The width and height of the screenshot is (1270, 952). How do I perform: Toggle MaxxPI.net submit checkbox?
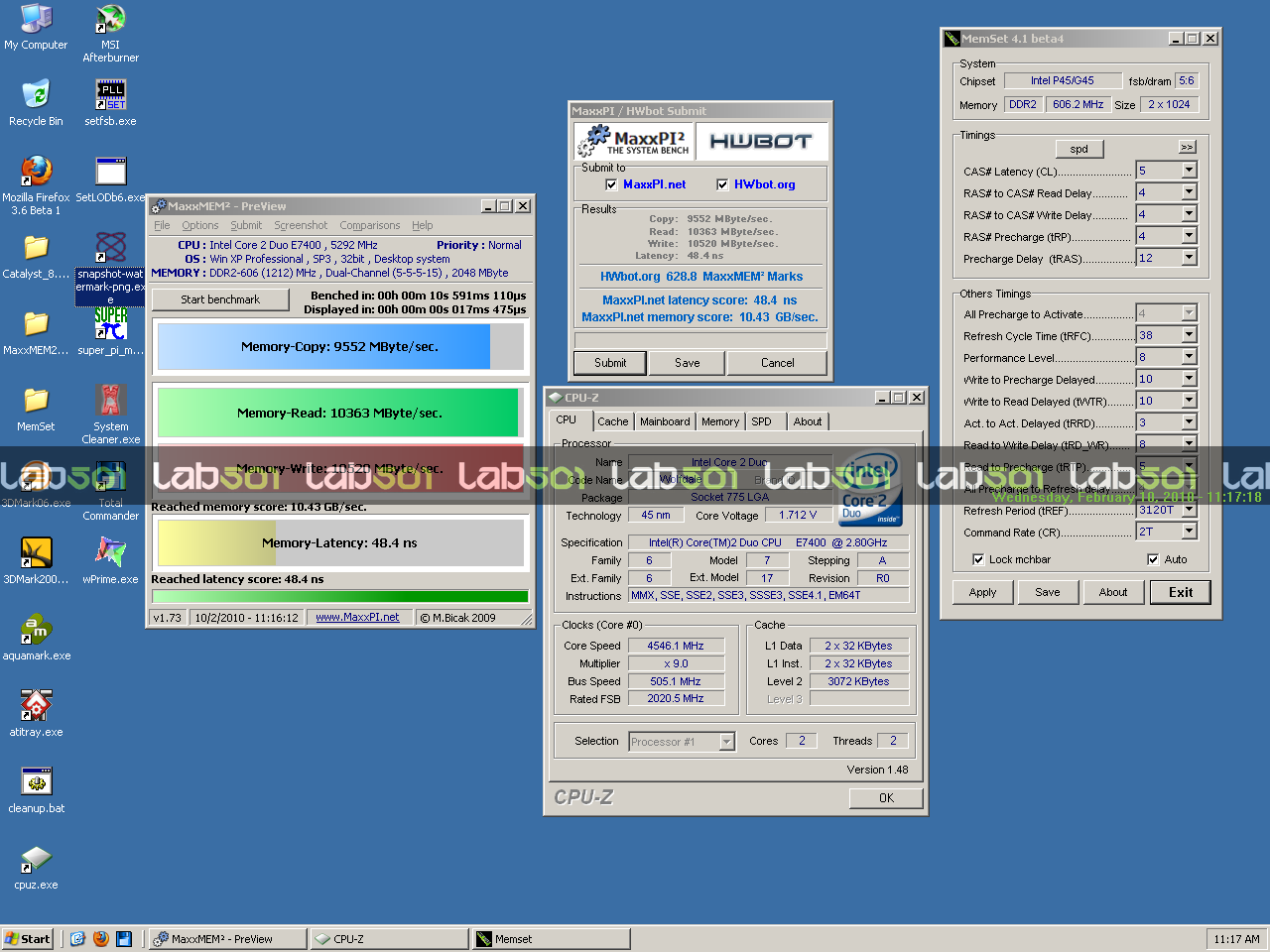tap(611, 184)
